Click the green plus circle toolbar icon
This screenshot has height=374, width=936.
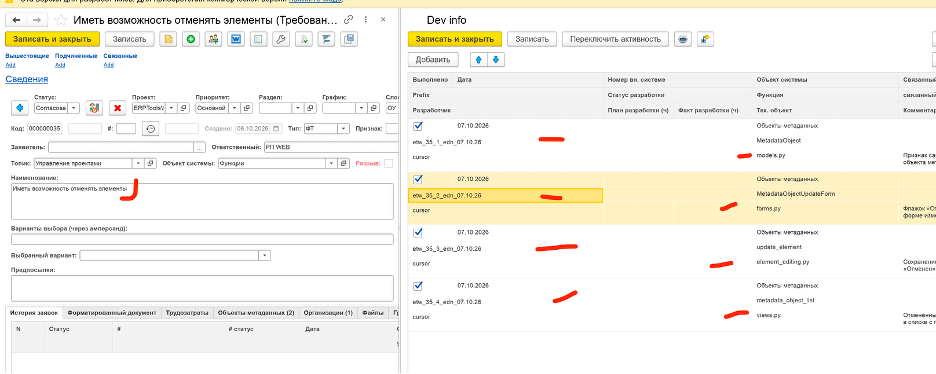(x=191, y=39)
